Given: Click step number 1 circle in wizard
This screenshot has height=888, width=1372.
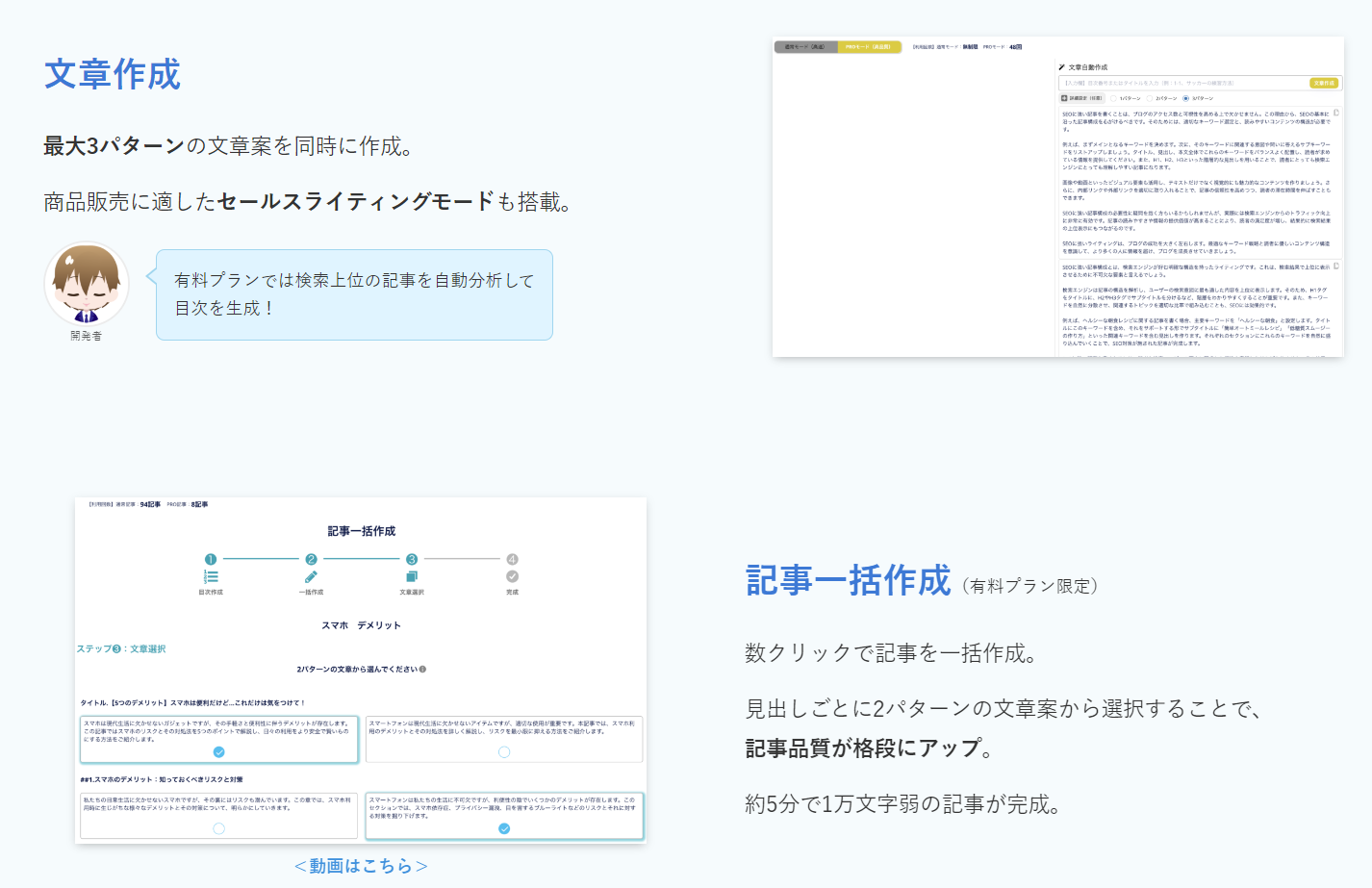Looking at the screenshot, I should 211,559.
